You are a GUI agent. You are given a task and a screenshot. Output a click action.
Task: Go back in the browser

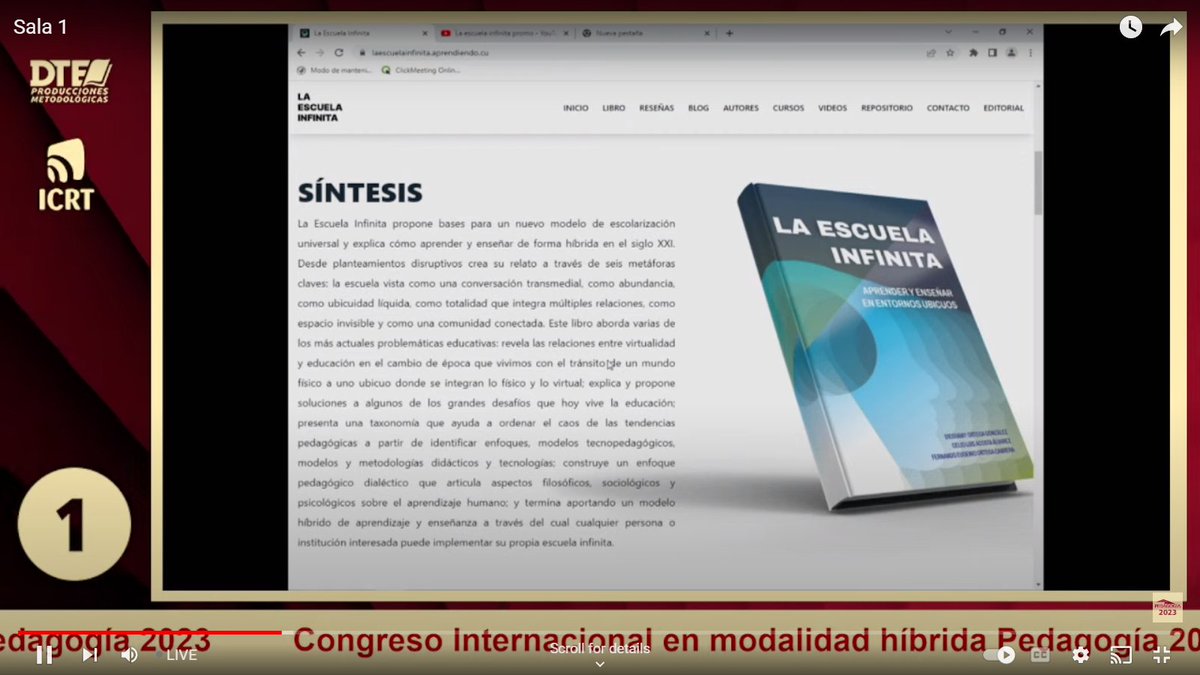pos(303,52)
